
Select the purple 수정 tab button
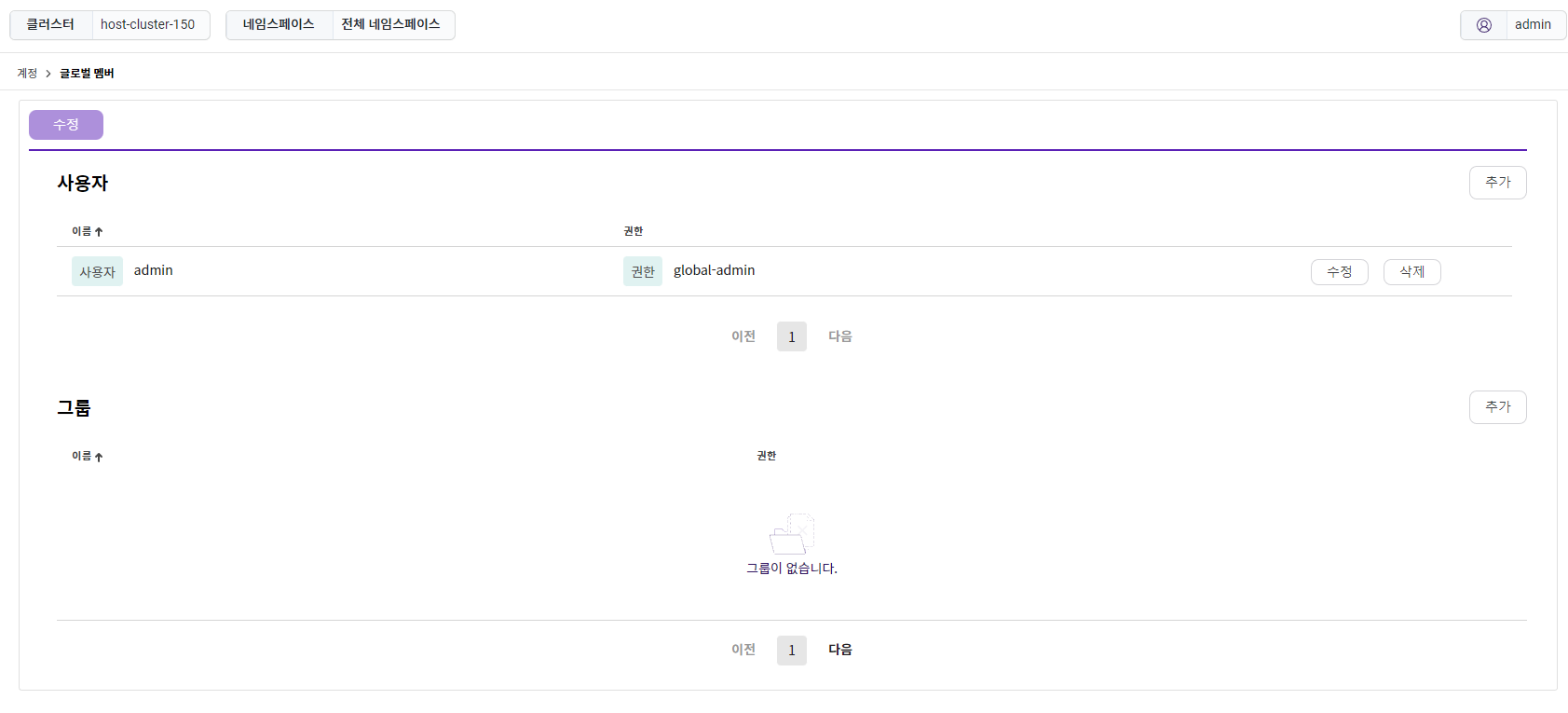tap(66, 125)
